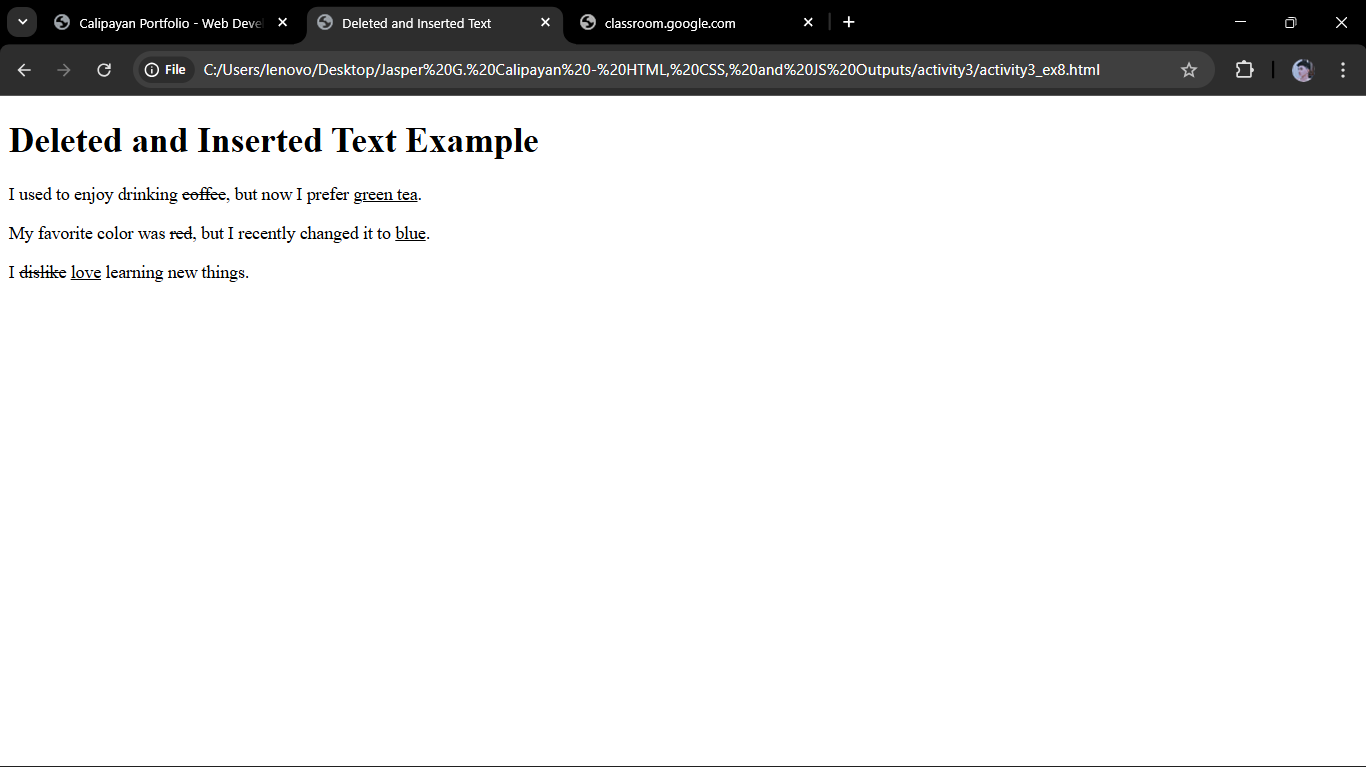Open the Chrome three-dot menu
The image size is (1366, 767).
click(x=1343, y=70)
